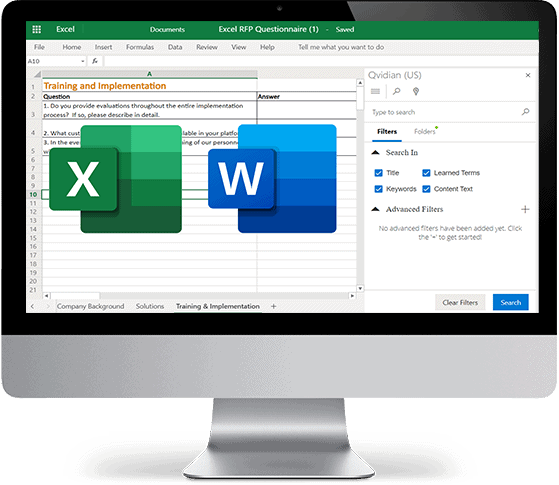The width and height of the screenshot is (559, 485).
Task: Select the Qvidian magnifier search icon
Action: [x=396, y=91]
